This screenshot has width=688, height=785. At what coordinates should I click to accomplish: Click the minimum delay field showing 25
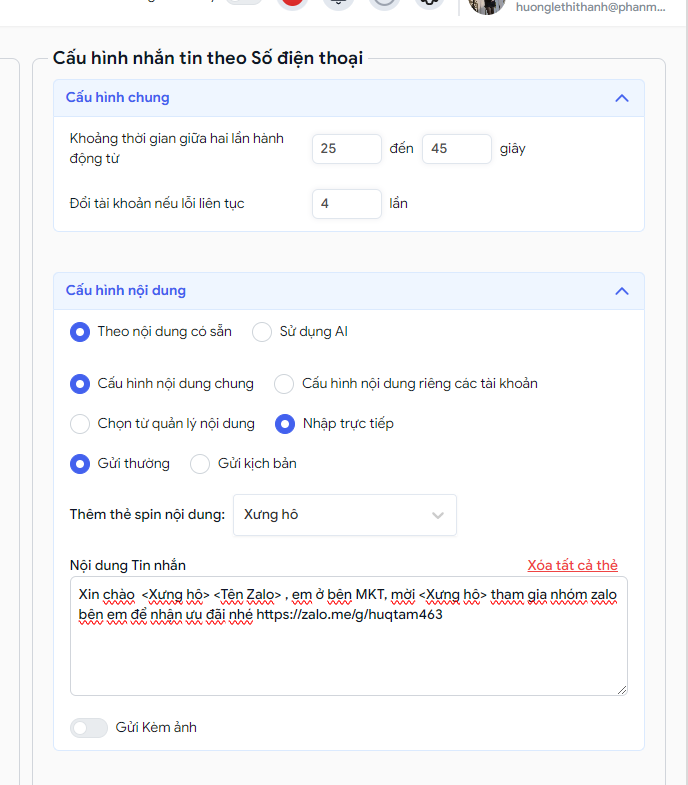pos(347,149)
